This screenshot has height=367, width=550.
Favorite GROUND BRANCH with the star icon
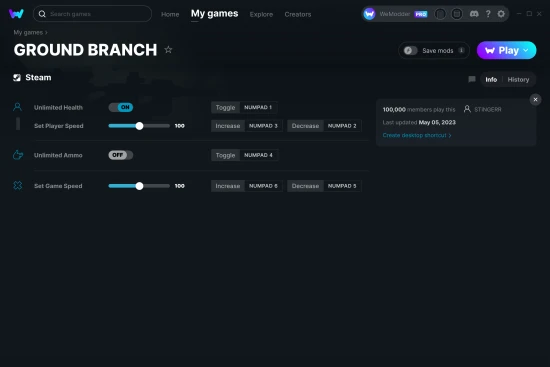168,50
